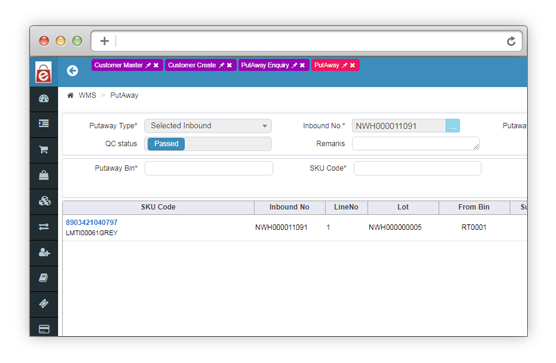Image resolution: width=556 pixels, height=363 pixels.
Task: Close the PutAway Enquiry tab
Action: coord(302,65)
